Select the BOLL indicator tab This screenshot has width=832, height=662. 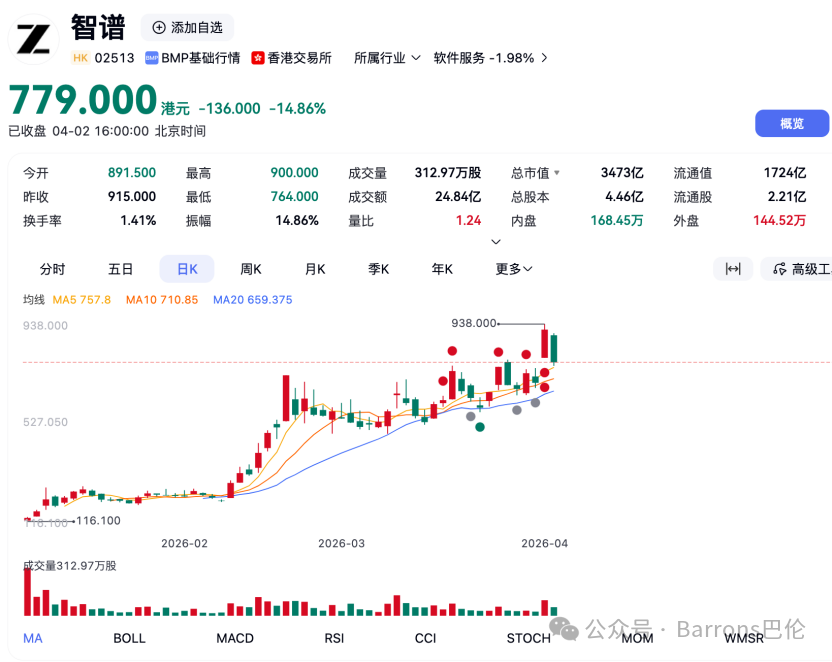click(129, 638)
